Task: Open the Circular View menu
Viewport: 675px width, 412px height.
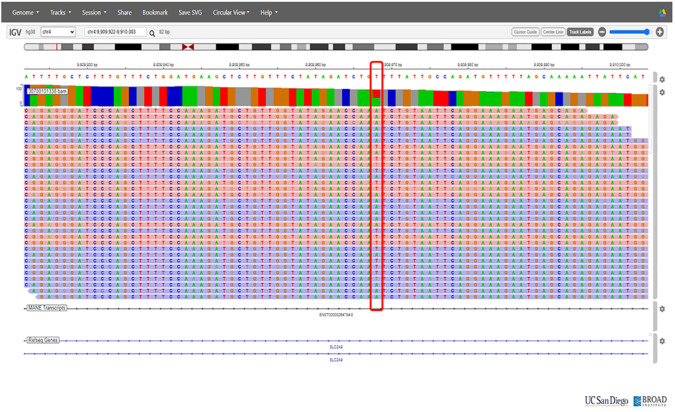Action: point(231,13)
